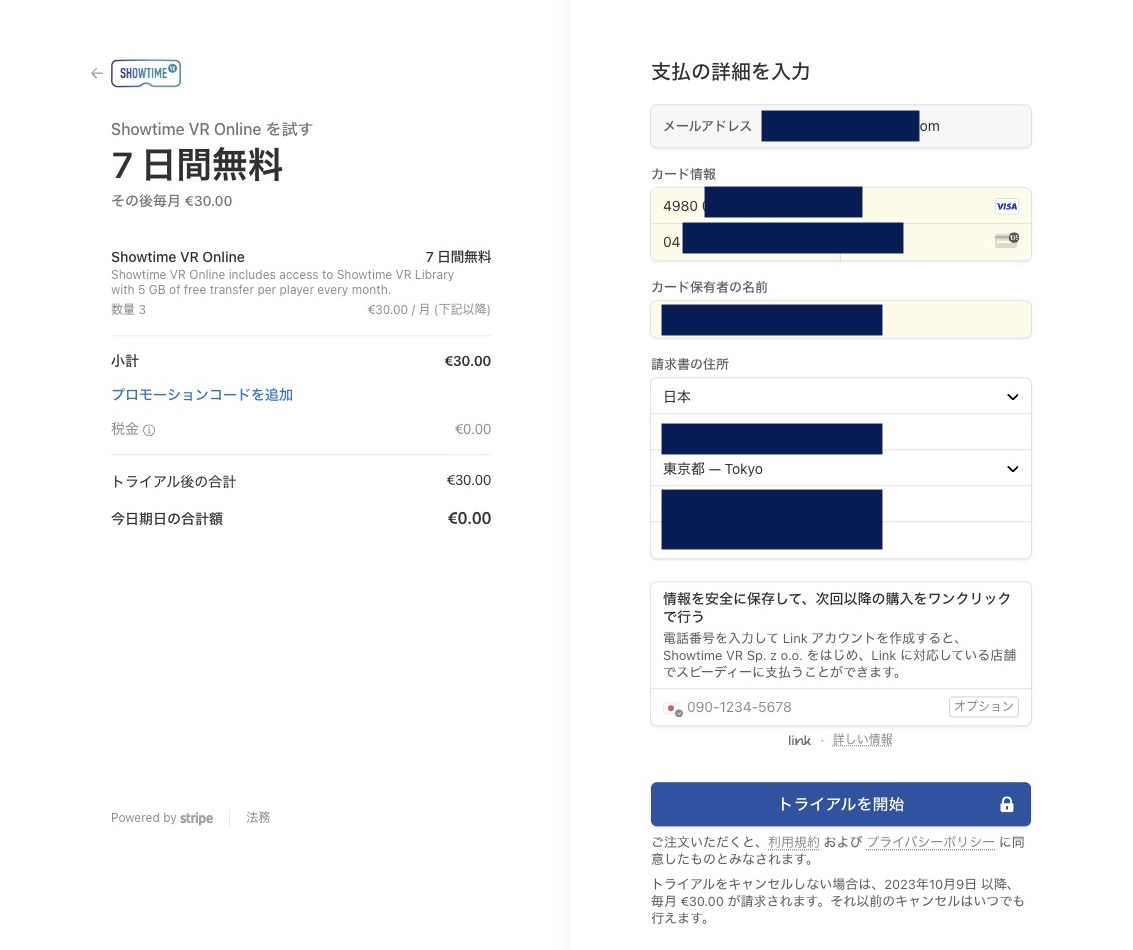Click プロモーションコードを追加 link
The height and width of the screenshot is (950, 1133).
tap(202, 395)
